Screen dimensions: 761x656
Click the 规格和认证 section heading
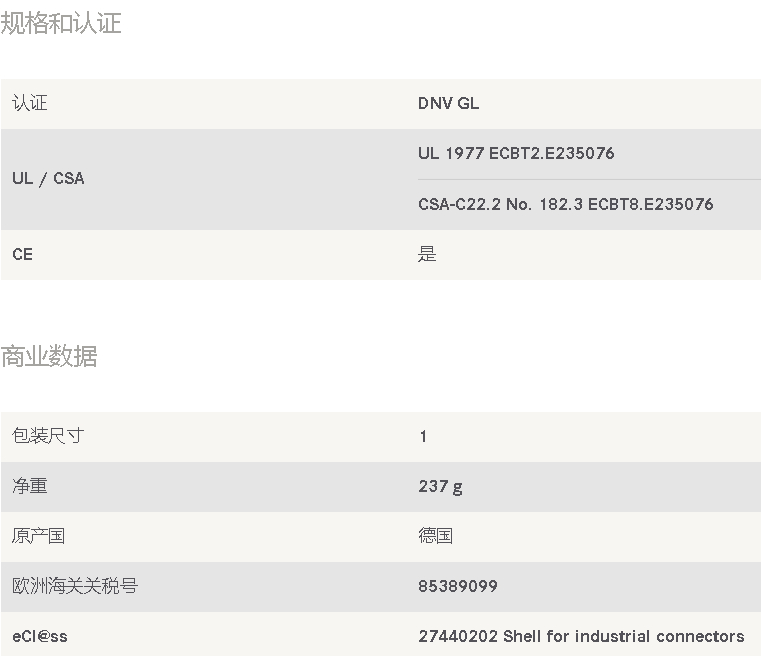pyautogui.click(x=61, y=23)
